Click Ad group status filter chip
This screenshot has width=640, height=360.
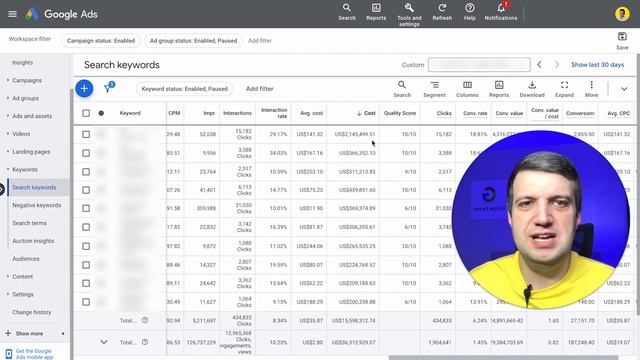click(x=193, y=41)
